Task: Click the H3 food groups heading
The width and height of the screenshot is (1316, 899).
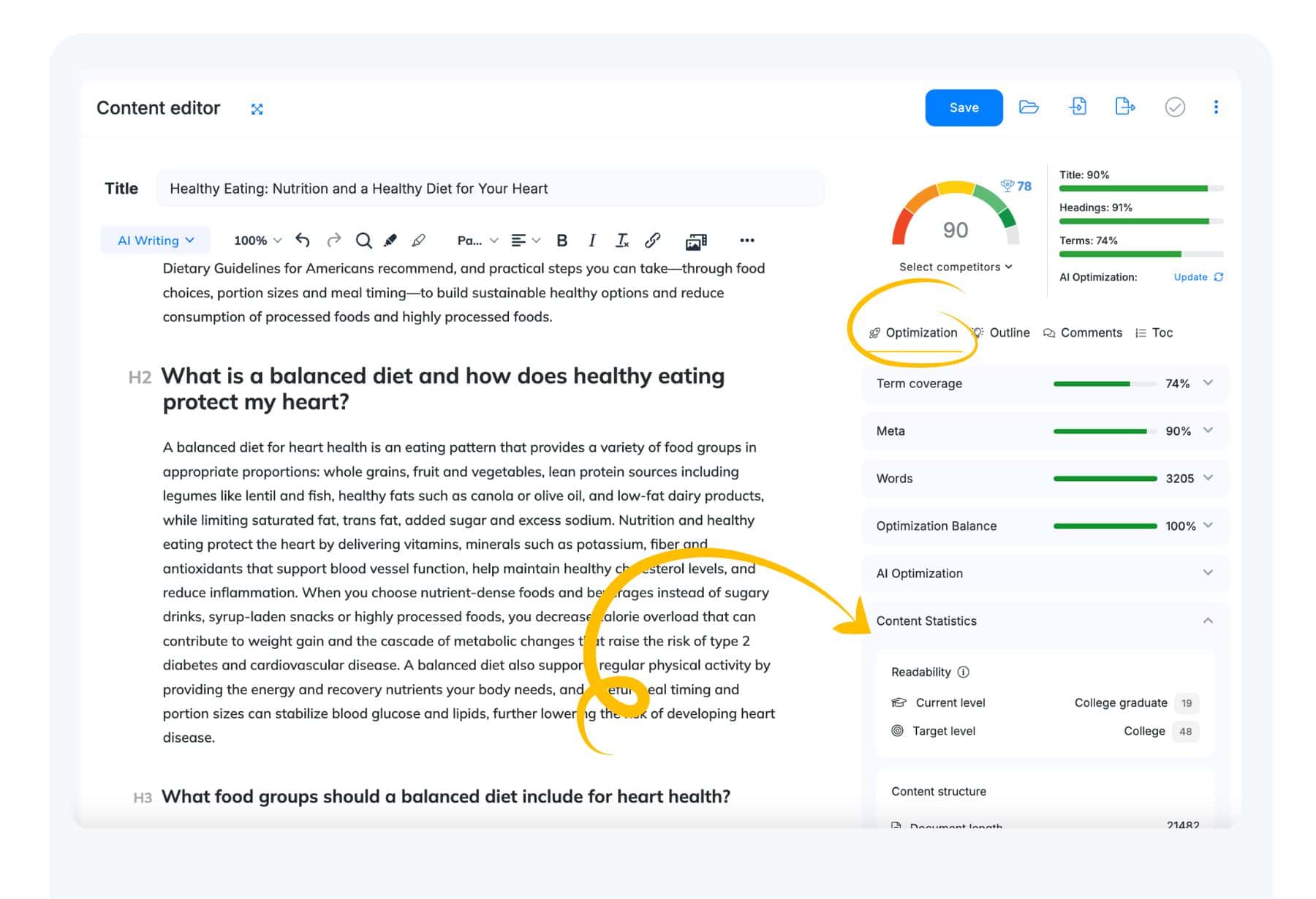Action: click(x=445, y=796)
